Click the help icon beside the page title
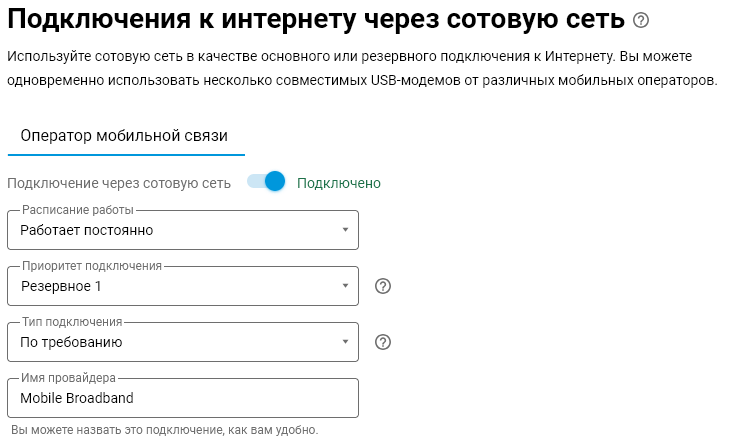The image size is (729, 448). [x=641, y=20]
